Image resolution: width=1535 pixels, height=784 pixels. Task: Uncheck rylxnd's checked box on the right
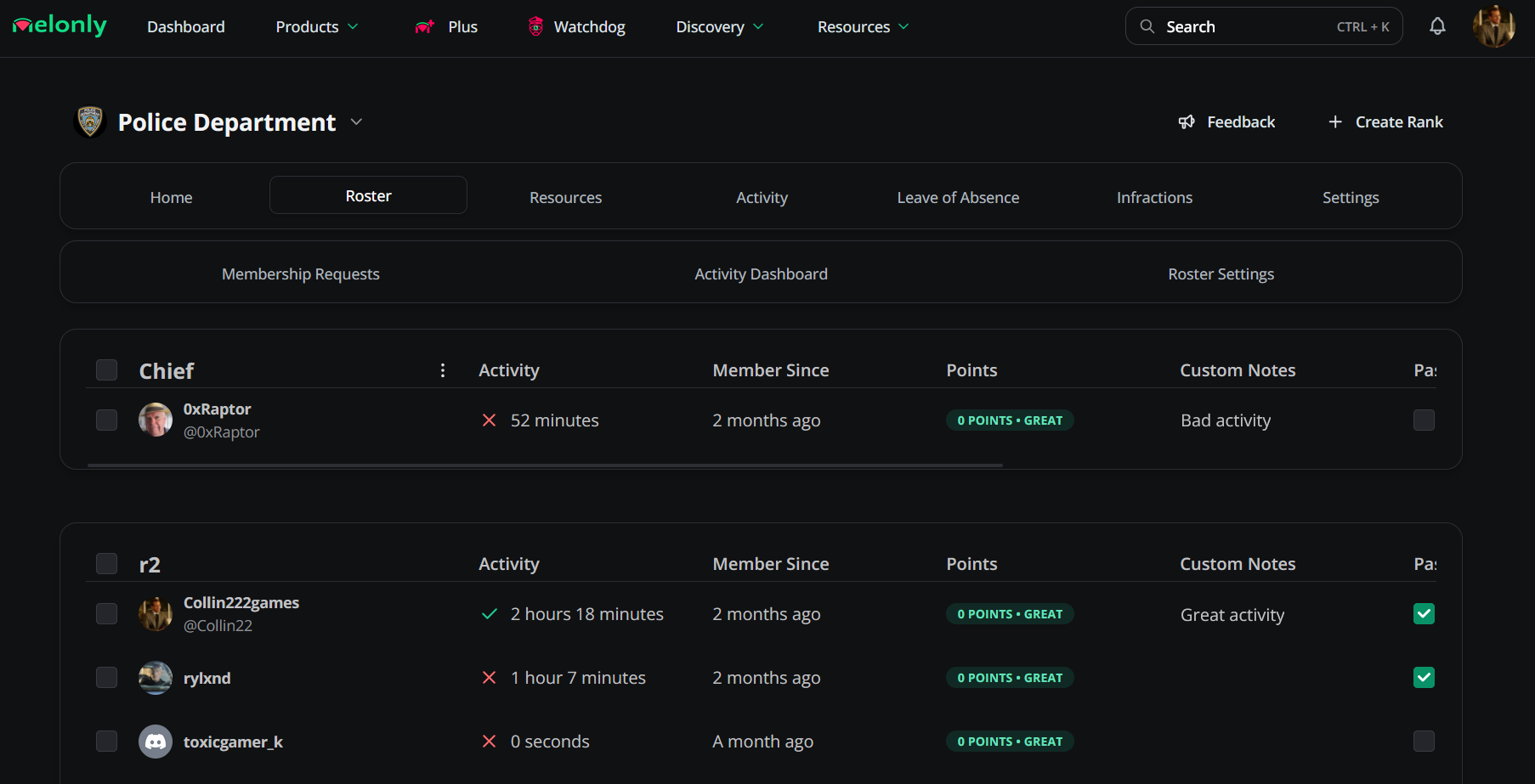coord(1424,678)
